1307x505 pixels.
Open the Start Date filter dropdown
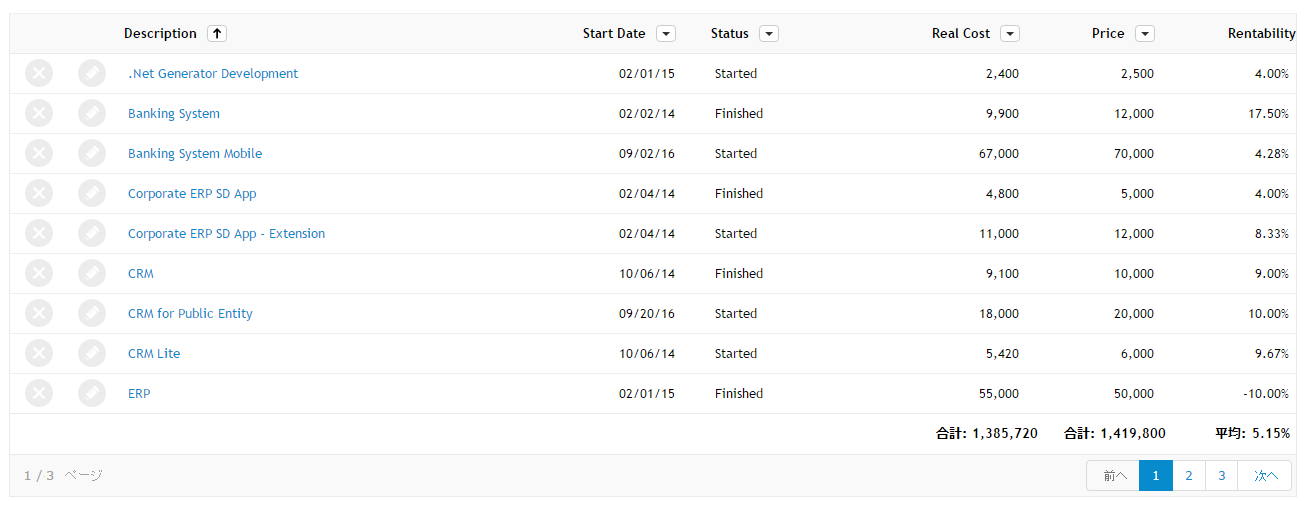[666, 34]
